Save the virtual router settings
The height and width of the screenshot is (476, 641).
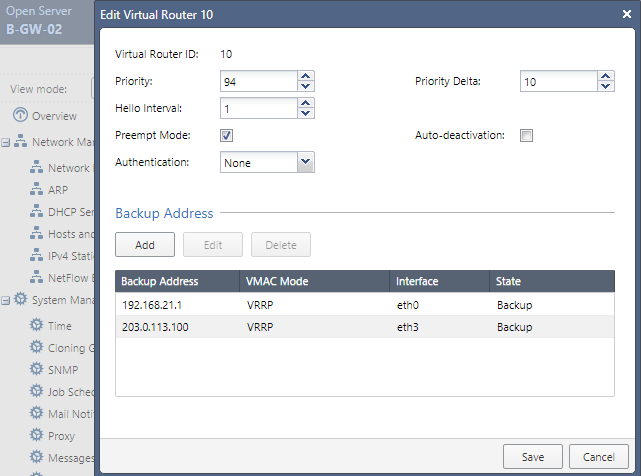click(533, 456)
